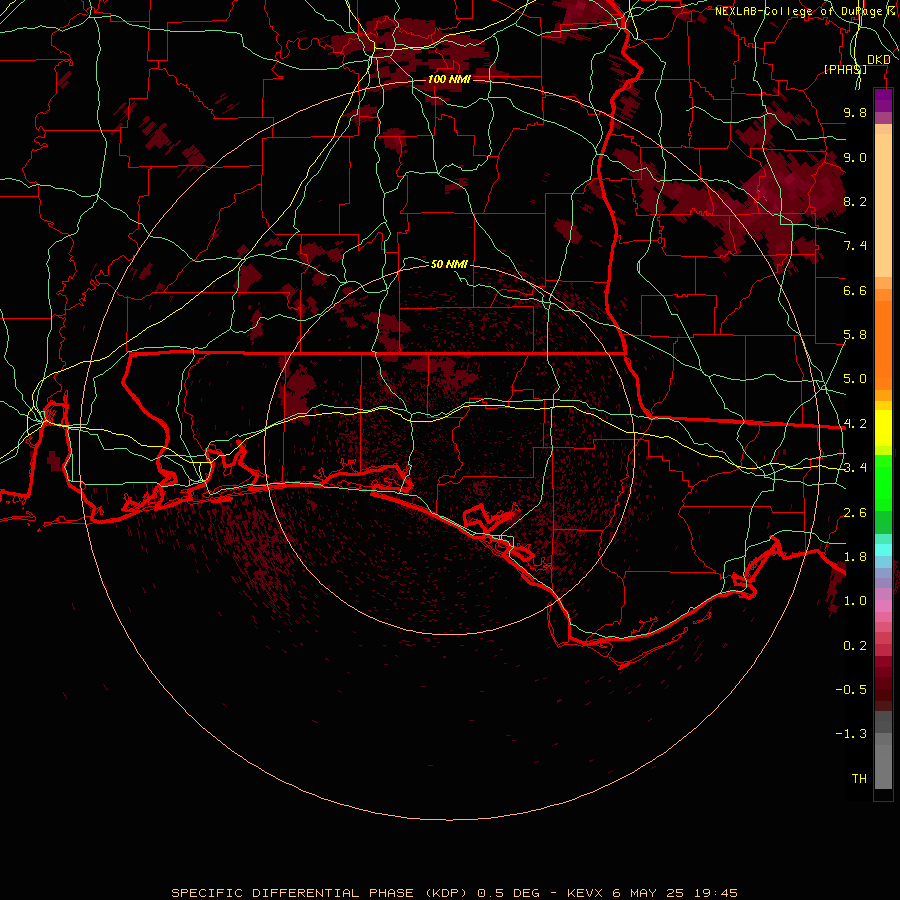Image resolution: width=900 pixels, height=900 pixels.
Task: Click the 5.0 value on the color scale
Action: point(855,379)
